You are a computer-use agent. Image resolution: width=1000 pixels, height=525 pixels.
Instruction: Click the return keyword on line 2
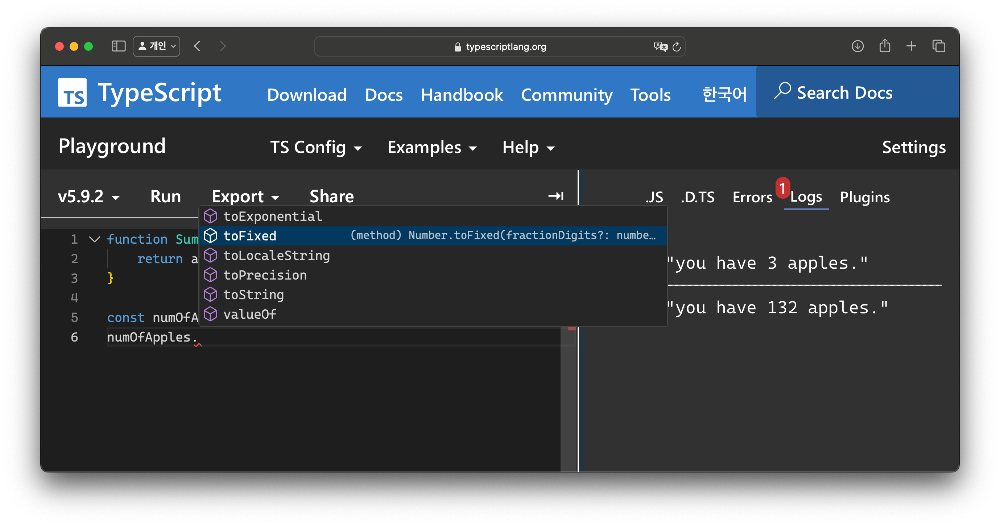click(x=160, y=258)
